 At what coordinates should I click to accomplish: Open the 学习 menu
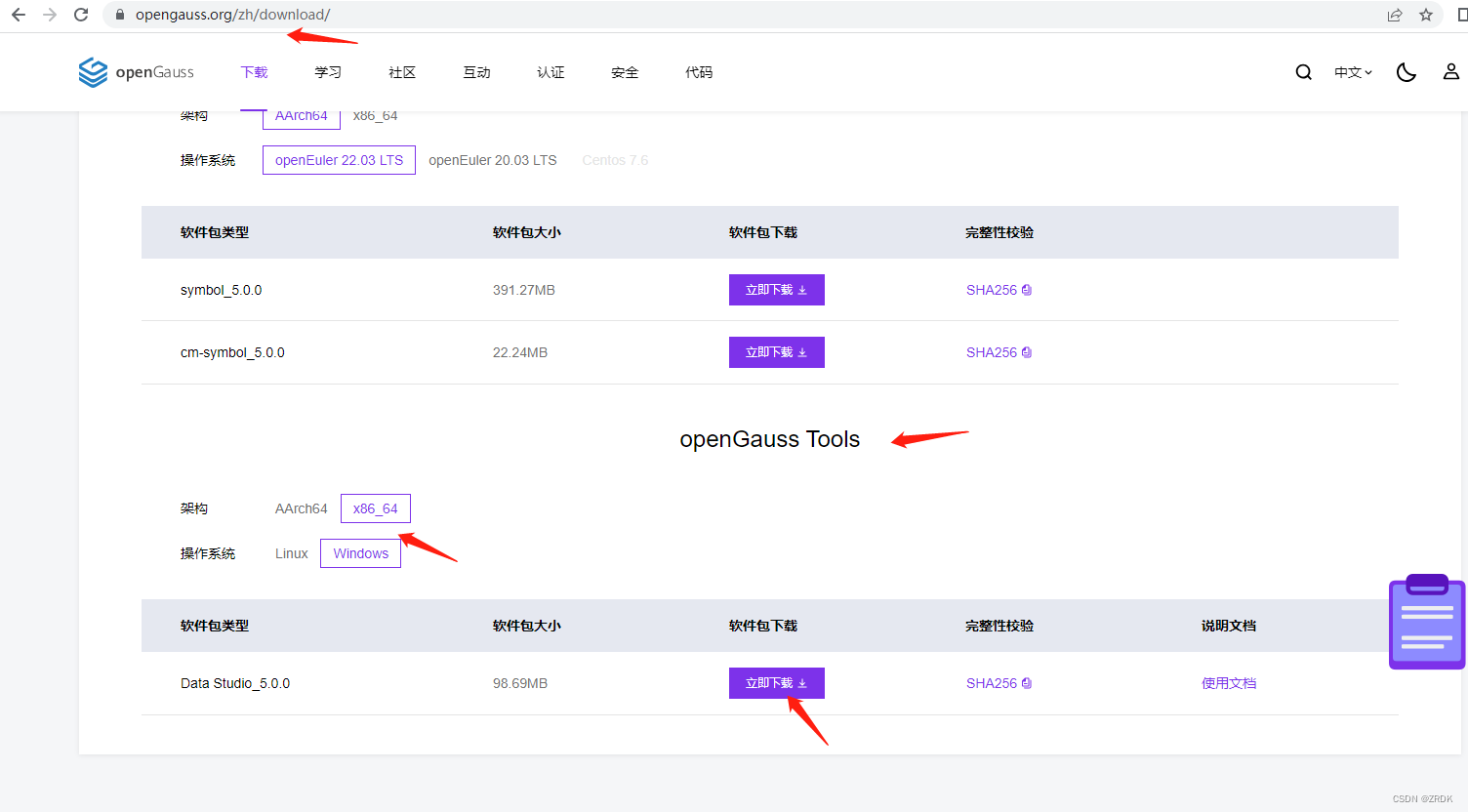pos(329,72)
